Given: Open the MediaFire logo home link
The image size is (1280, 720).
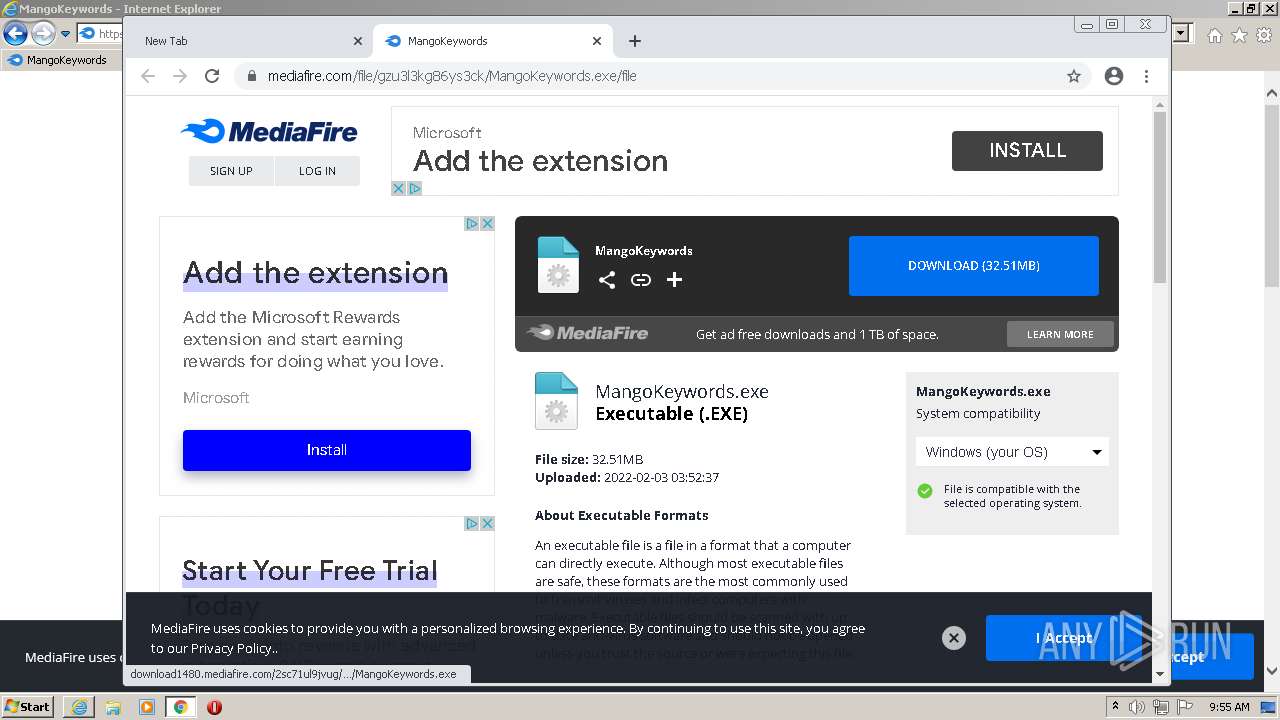Looking at the screenshot, I should [x=269, y=131].
